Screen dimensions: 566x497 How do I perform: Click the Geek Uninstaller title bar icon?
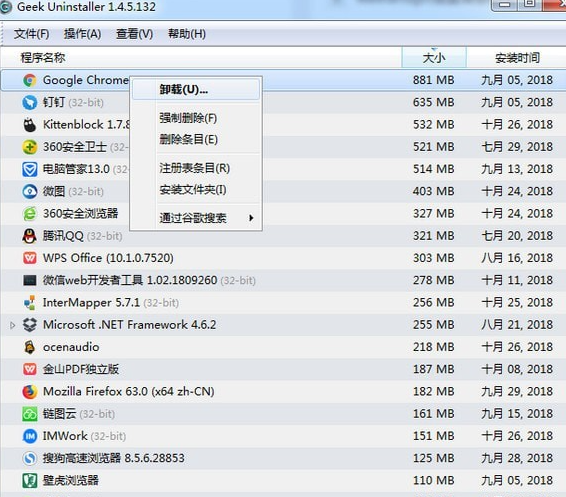(x=6, y=7)
